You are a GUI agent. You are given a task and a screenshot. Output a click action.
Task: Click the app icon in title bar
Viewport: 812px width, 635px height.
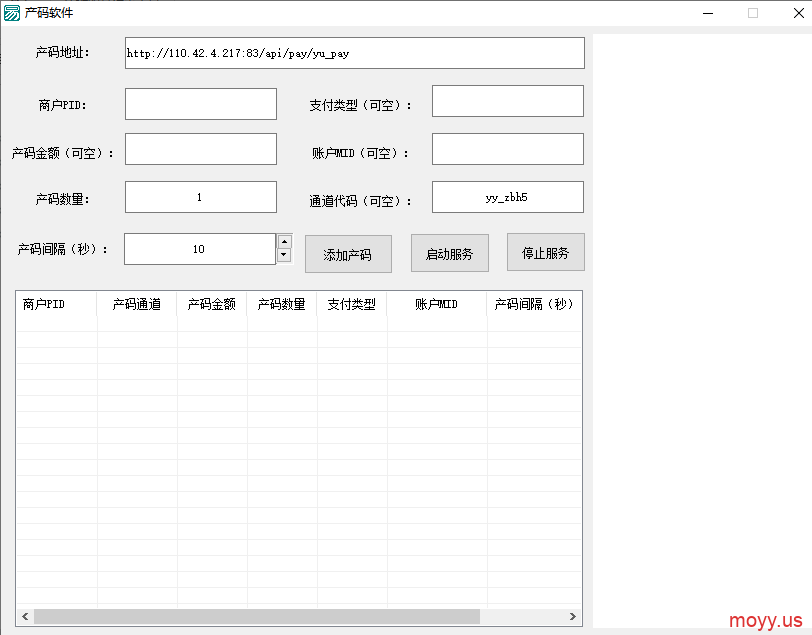point(12,13)
